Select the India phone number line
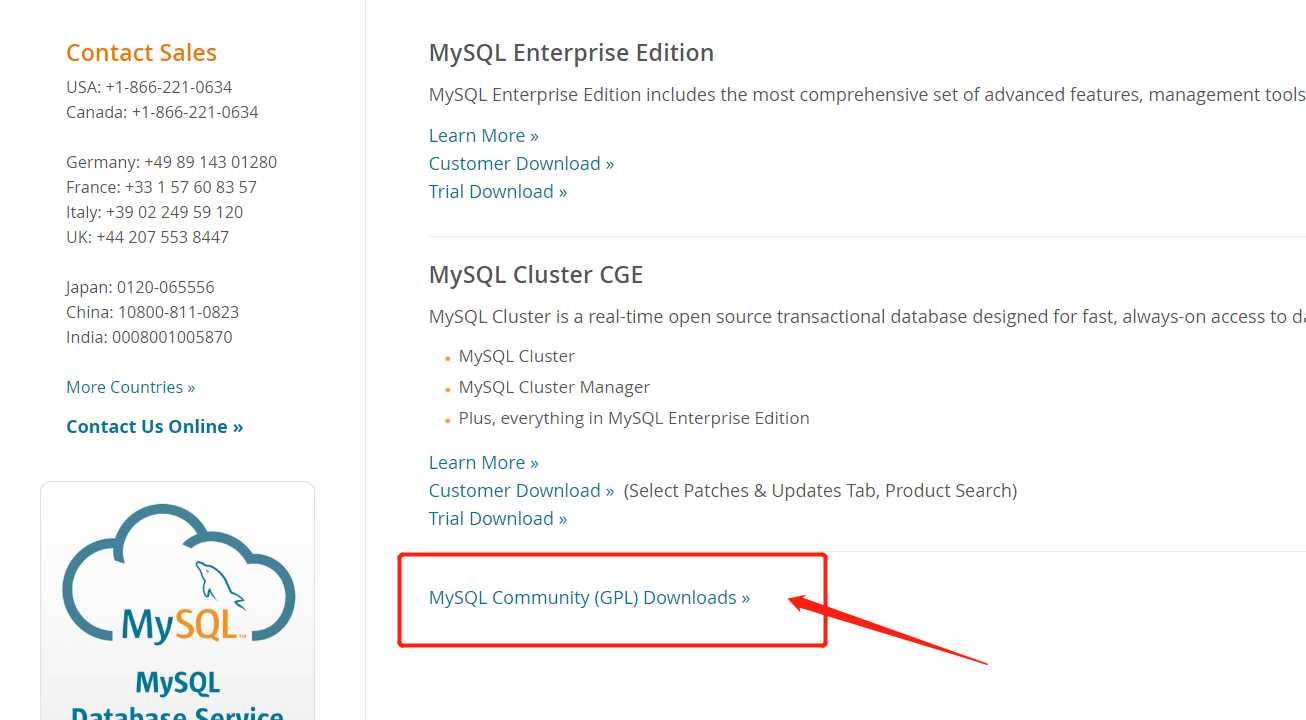 click(149, 337)
